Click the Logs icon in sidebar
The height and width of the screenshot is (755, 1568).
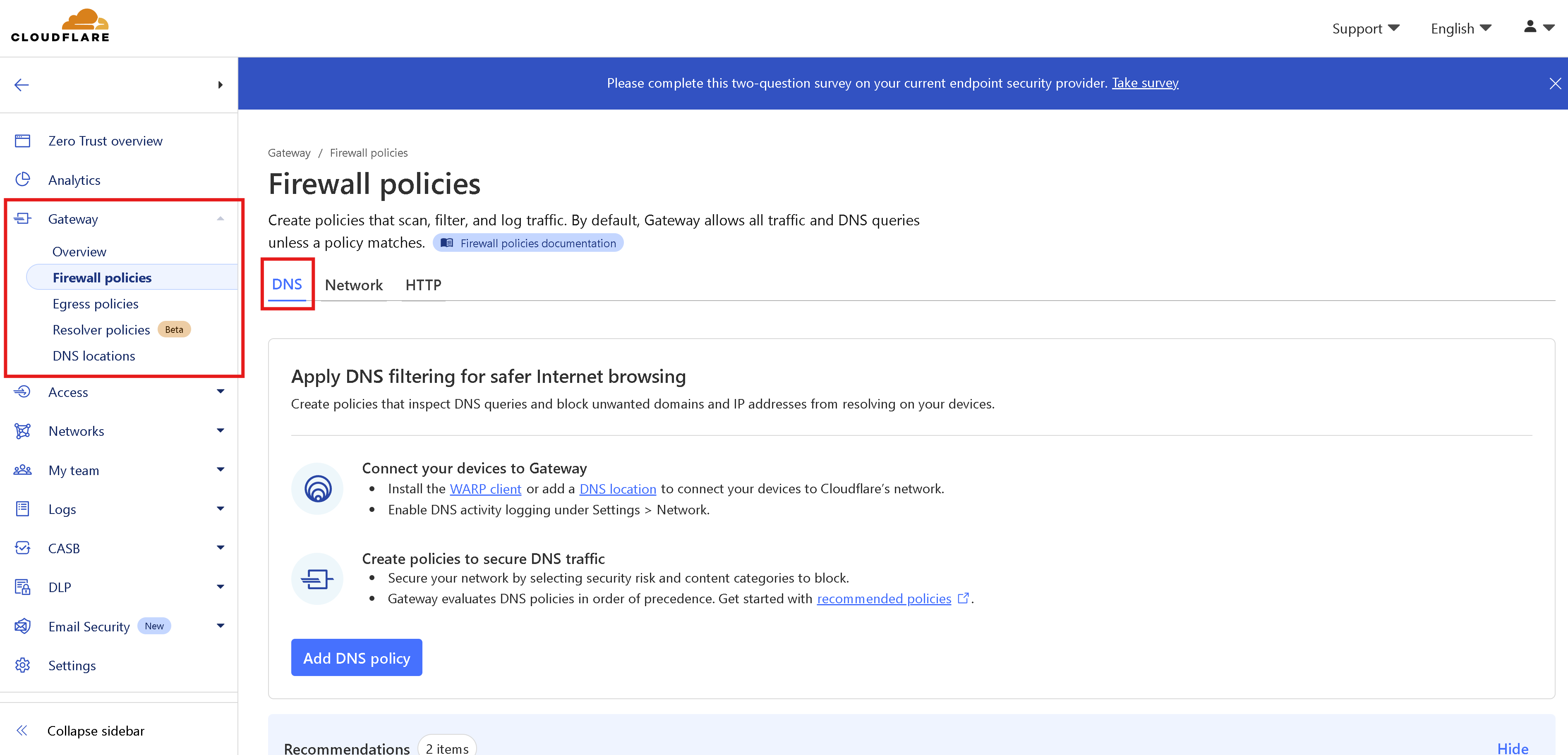[x=22, y=509]
